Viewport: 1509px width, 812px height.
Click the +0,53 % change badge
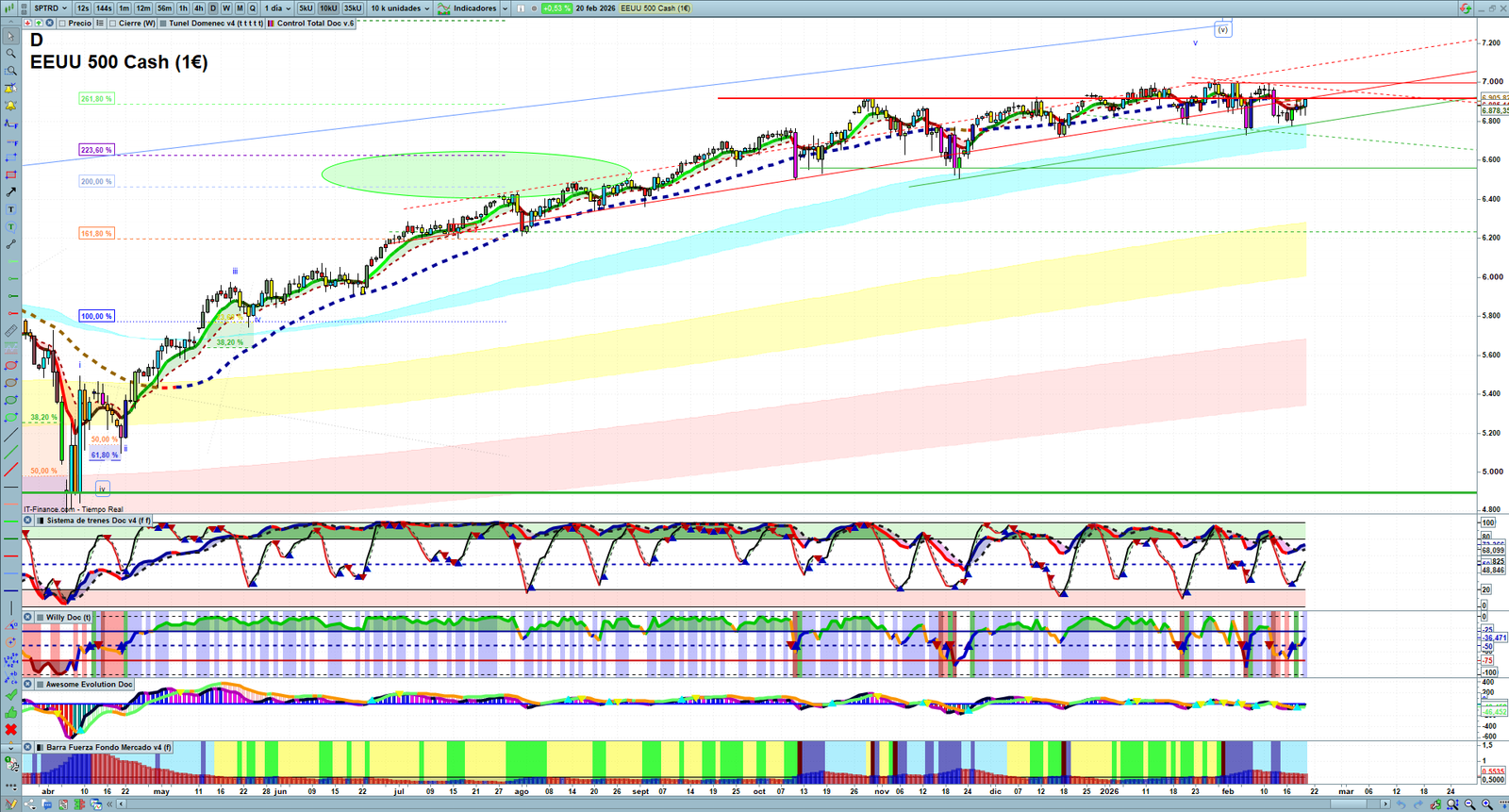coord(557,8)
